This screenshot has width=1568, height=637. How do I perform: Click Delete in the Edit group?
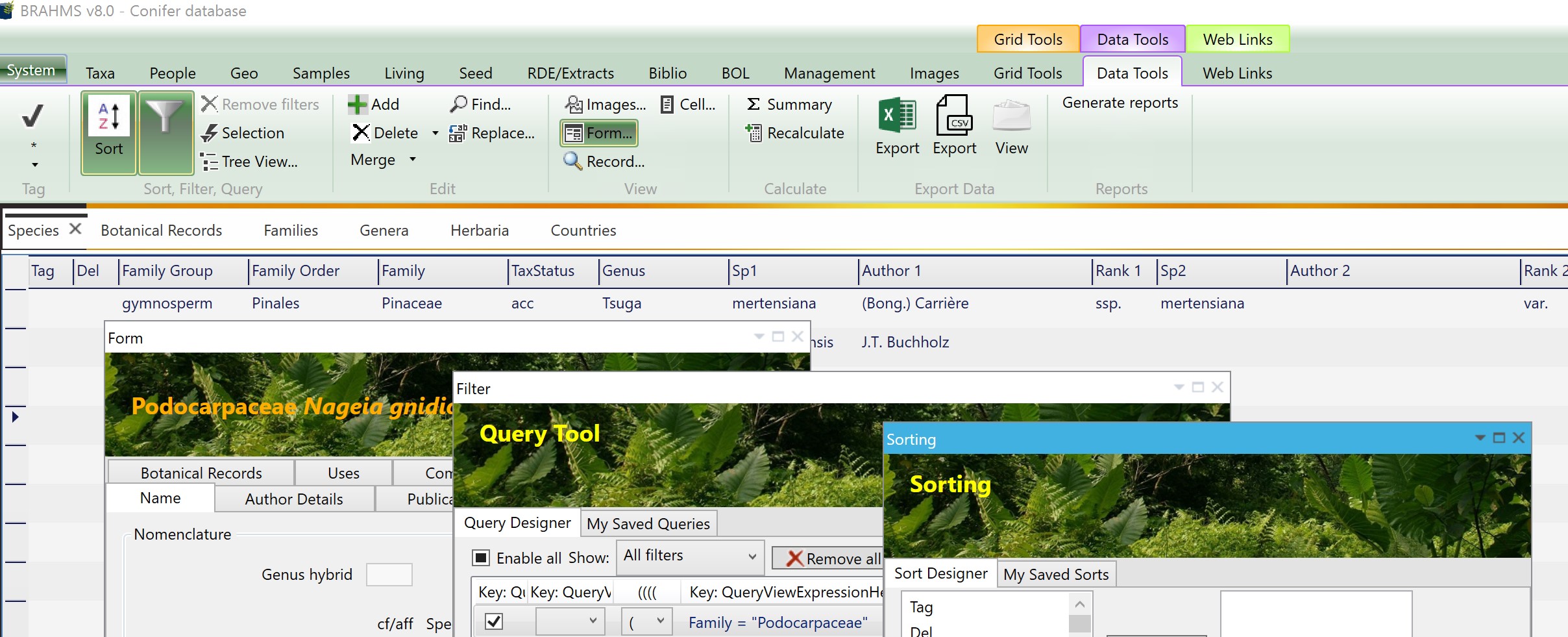[x=386, y=133]
